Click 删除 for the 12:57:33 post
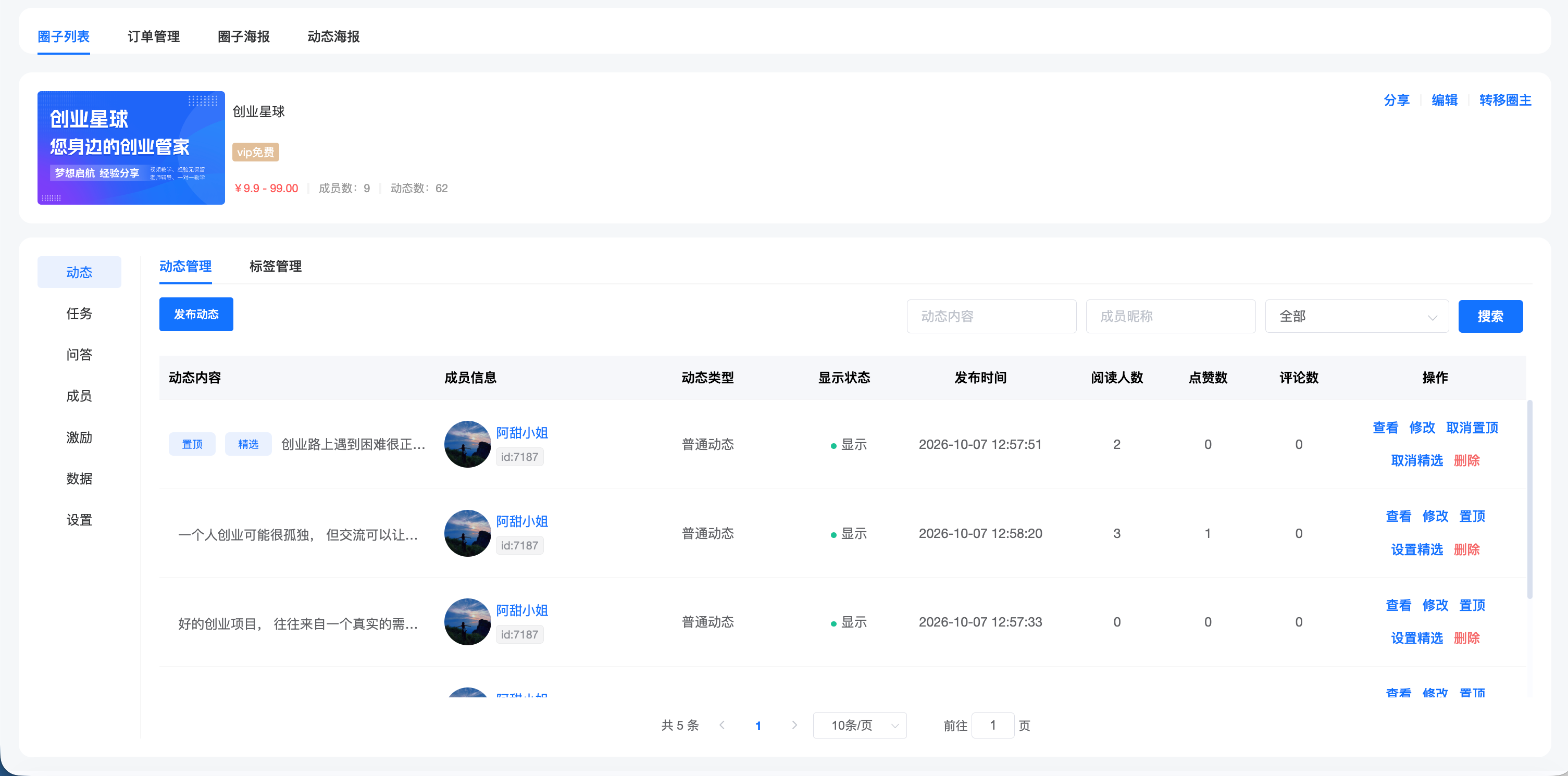The image size is (1568, 776). click(1466, 639)
